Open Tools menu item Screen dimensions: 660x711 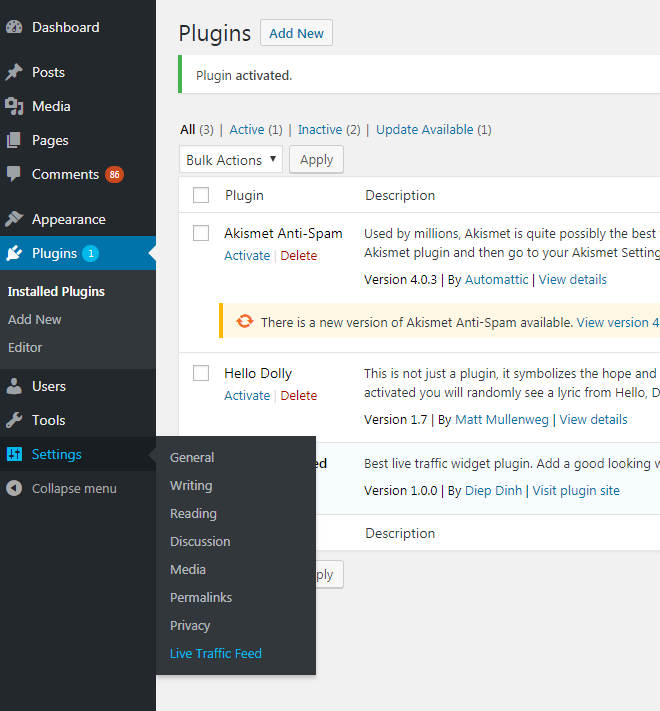pyautogui.click(x=49, y=420)
